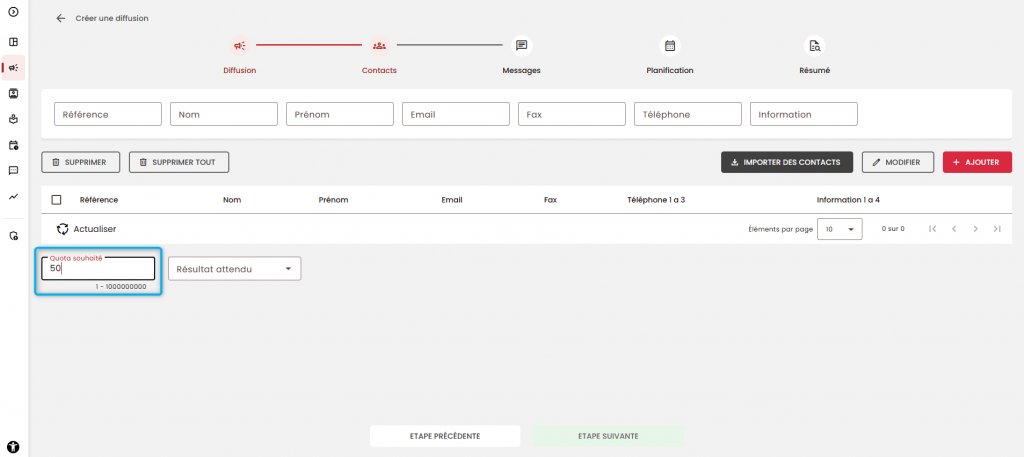
Task: Click the Diffusion step label
Action: click(240, 71)
